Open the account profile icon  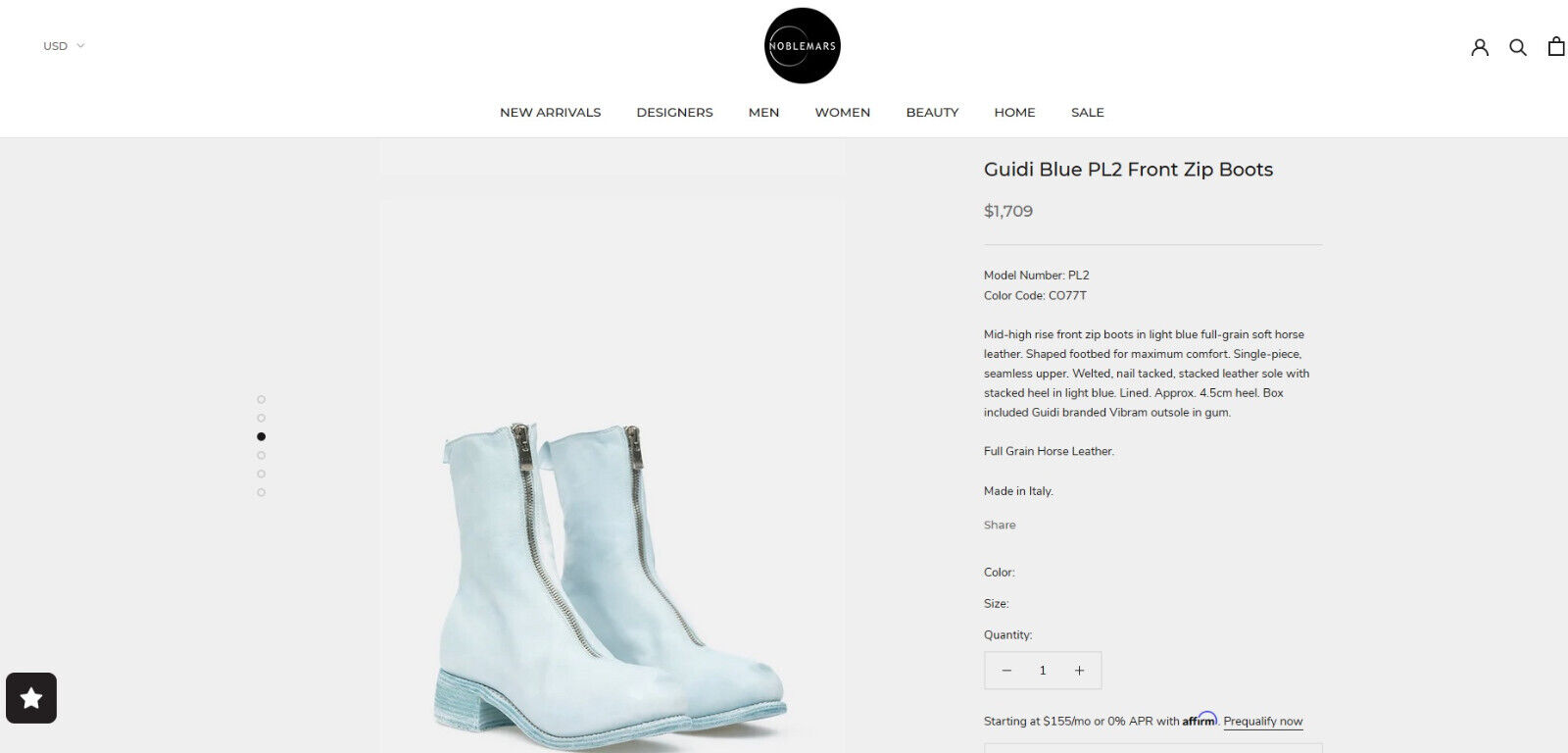click(x=1480, y=46)
